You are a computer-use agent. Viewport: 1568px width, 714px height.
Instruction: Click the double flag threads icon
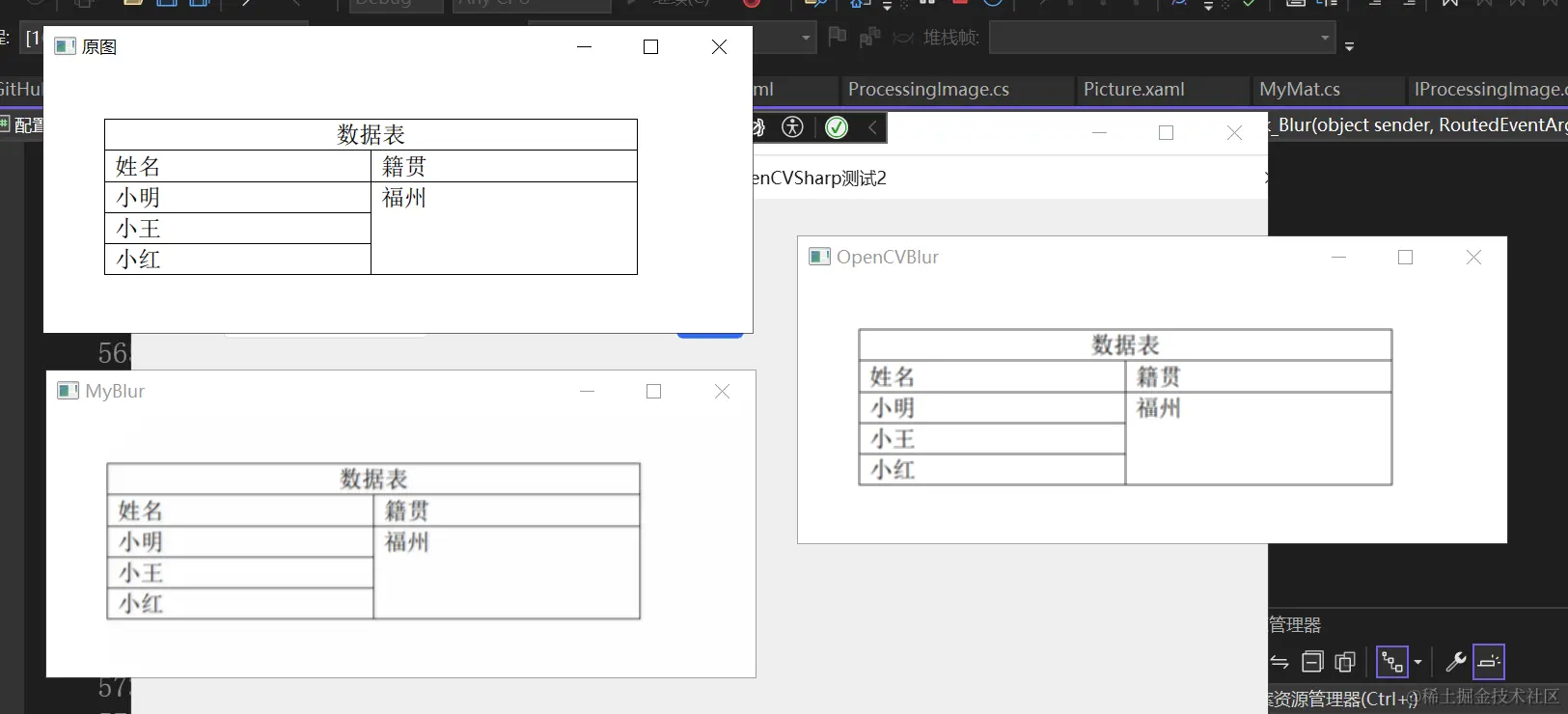coord(869,37)
